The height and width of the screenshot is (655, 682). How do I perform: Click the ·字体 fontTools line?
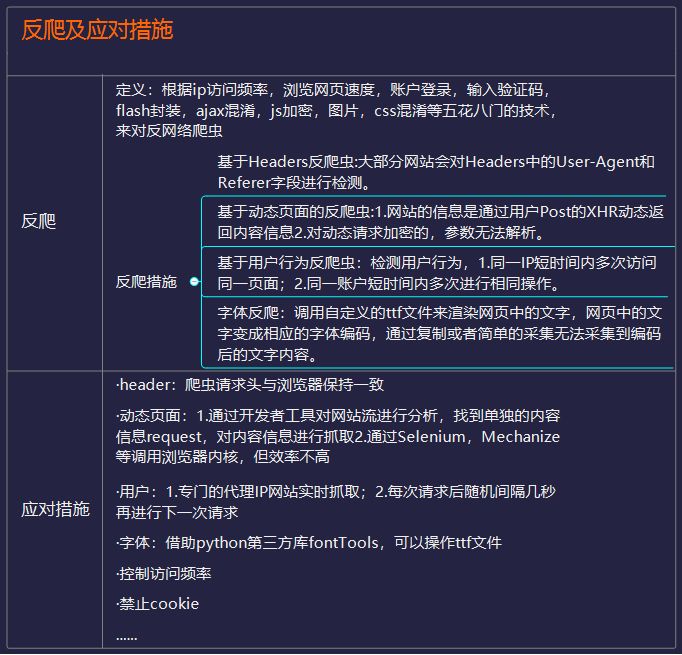[309, 543]
